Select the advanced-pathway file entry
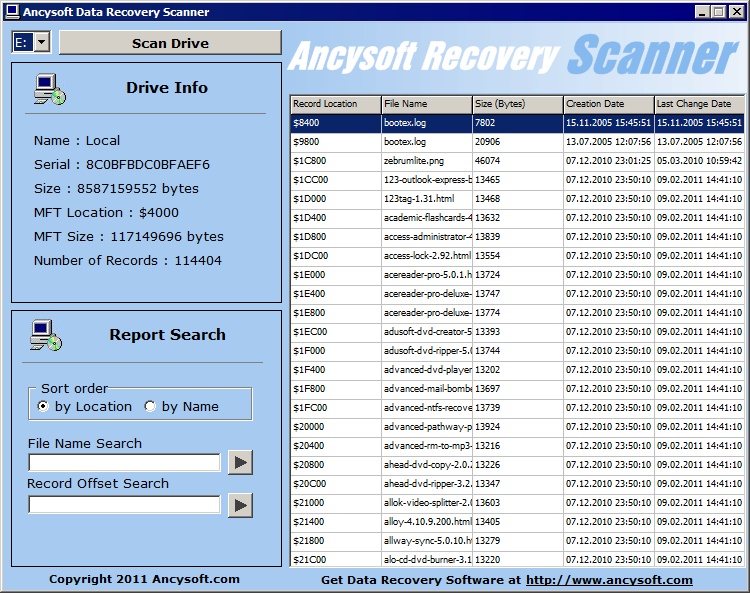 click(427, 427)
